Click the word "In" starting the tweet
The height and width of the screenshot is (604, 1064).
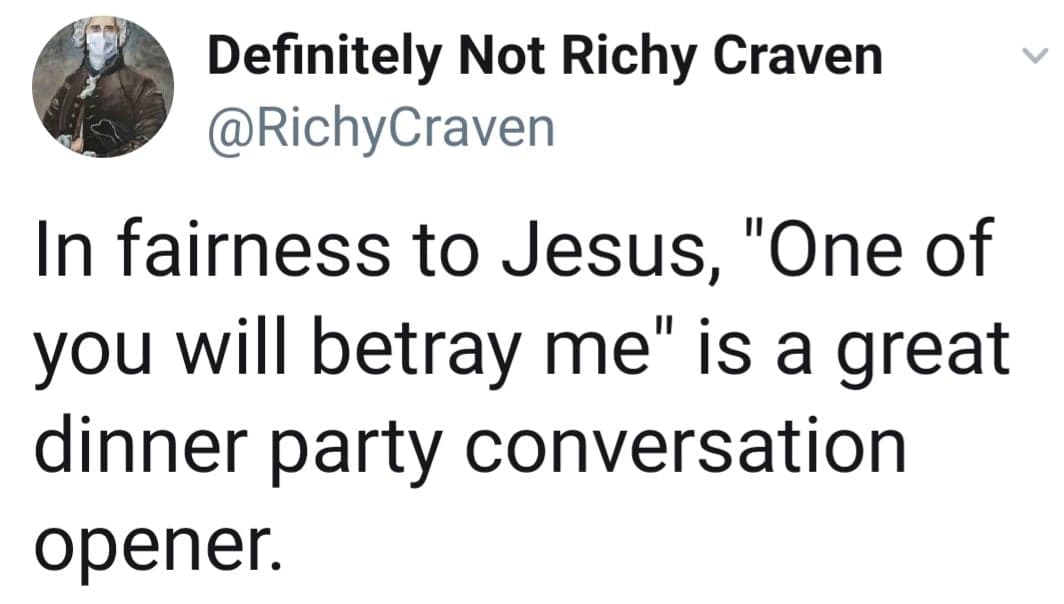(x=62, y=252)
